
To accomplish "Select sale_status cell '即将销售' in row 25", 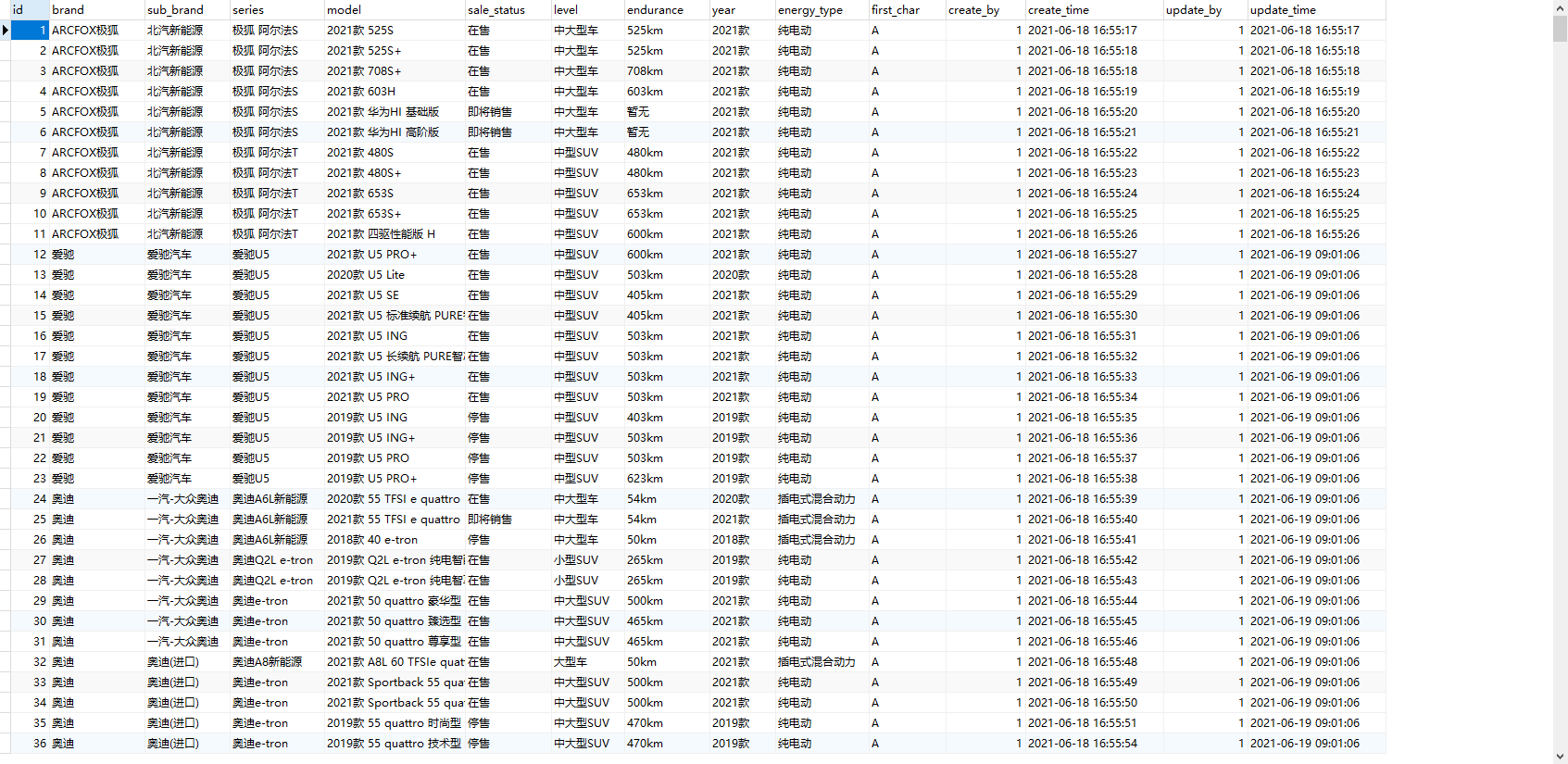I will point(508,520).
